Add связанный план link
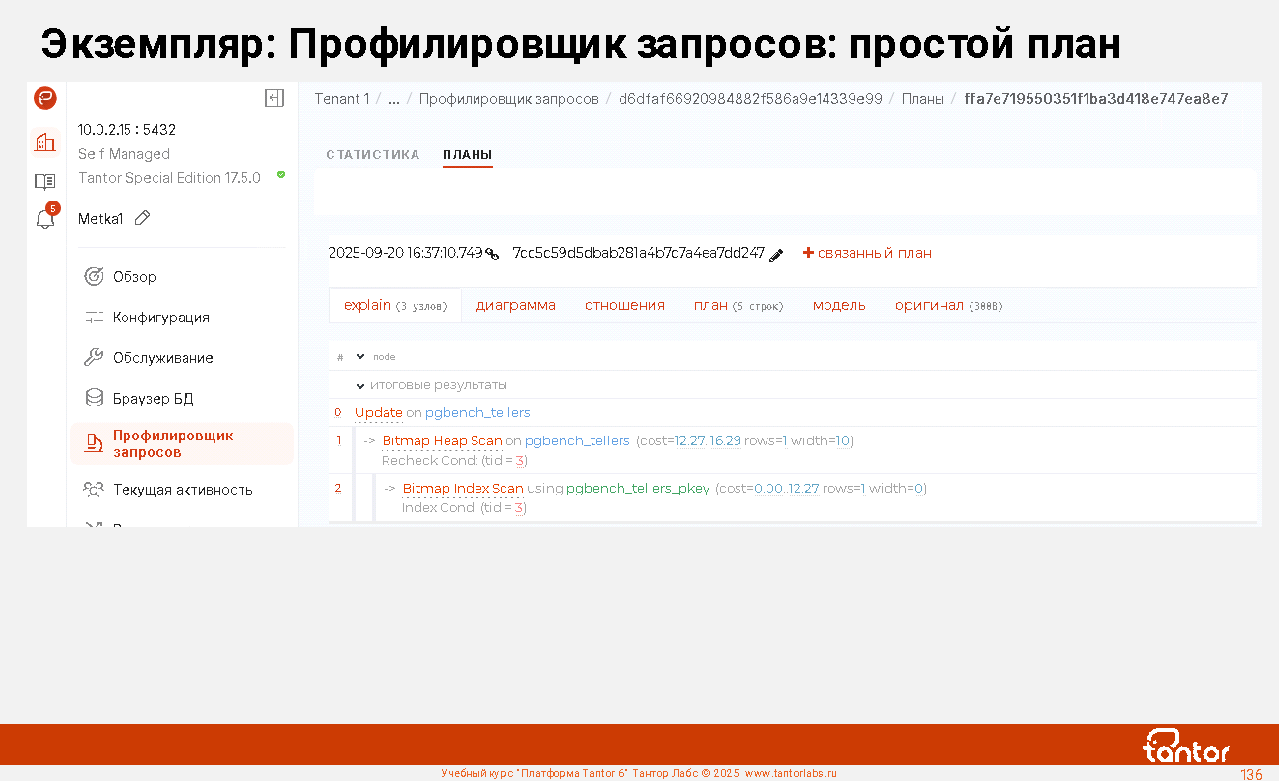The height and width of the screenshot is (781, 1279). (867, 253)
